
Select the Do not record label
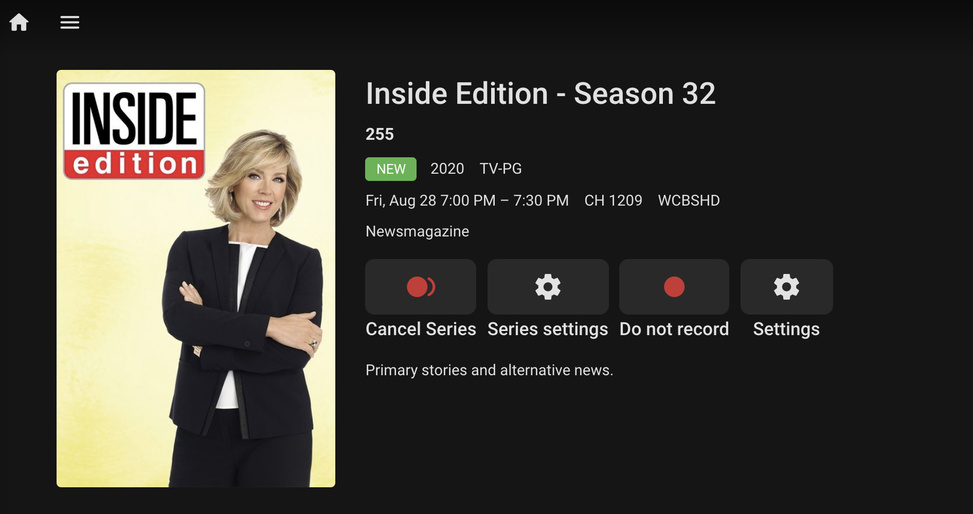[674, 329]
